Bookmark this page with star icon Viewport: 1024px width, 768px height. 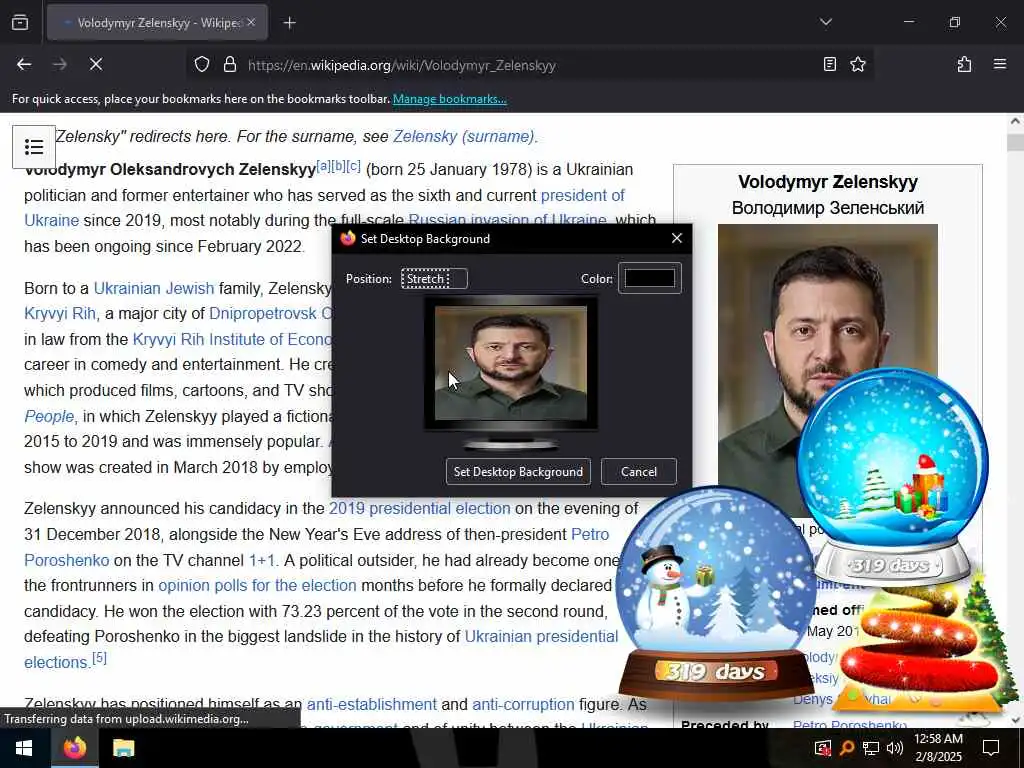[857, 65]
